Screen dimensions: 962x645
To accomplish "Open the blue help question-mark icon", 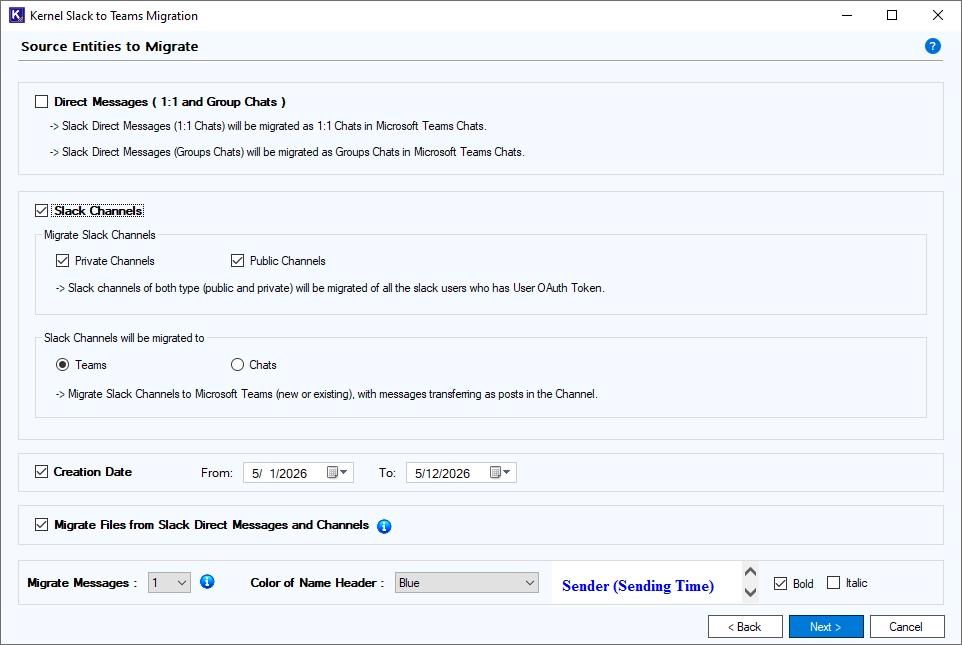I will 933,46.
